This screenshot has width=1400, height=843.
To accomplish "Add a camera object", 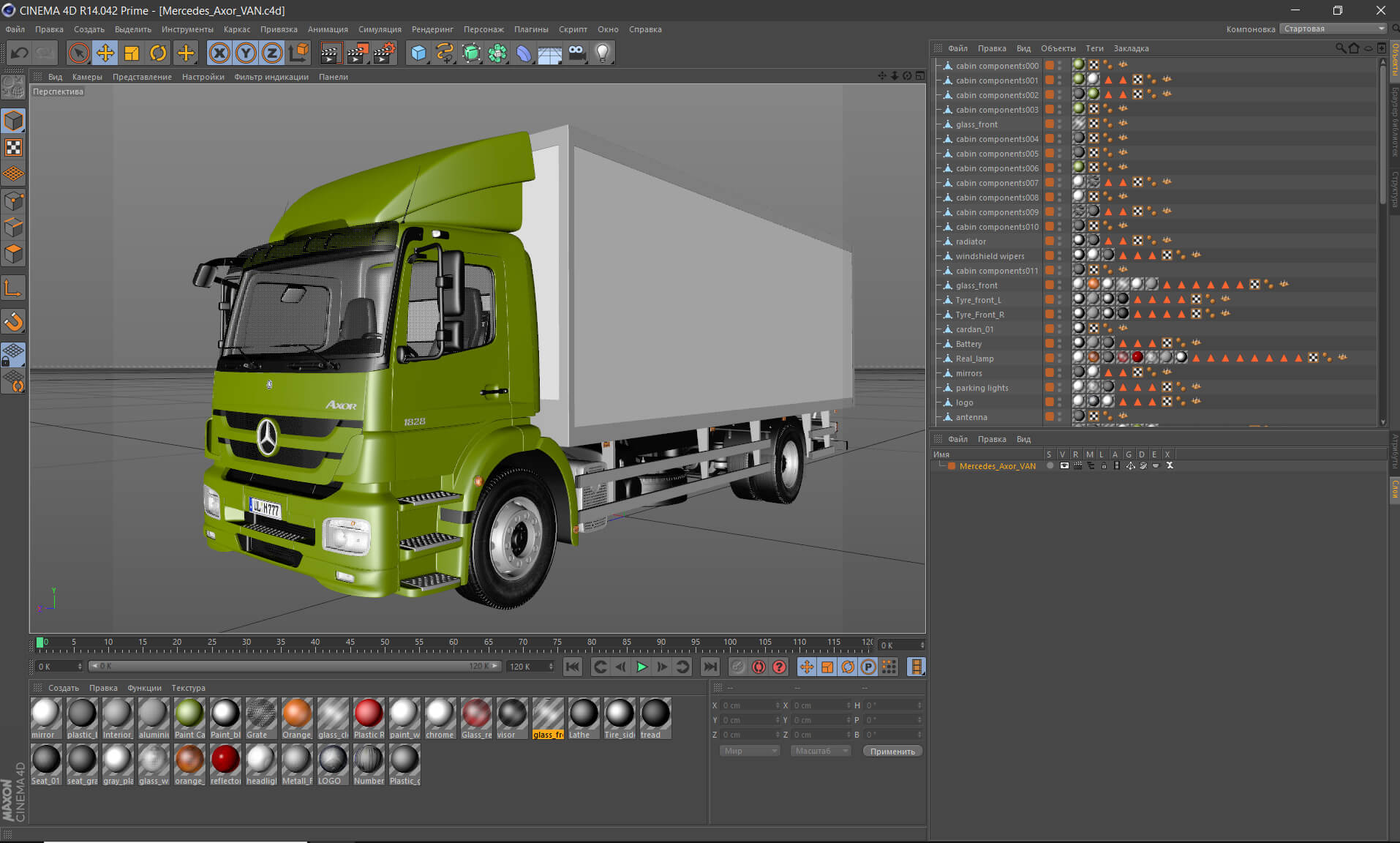I will [576, 53].
